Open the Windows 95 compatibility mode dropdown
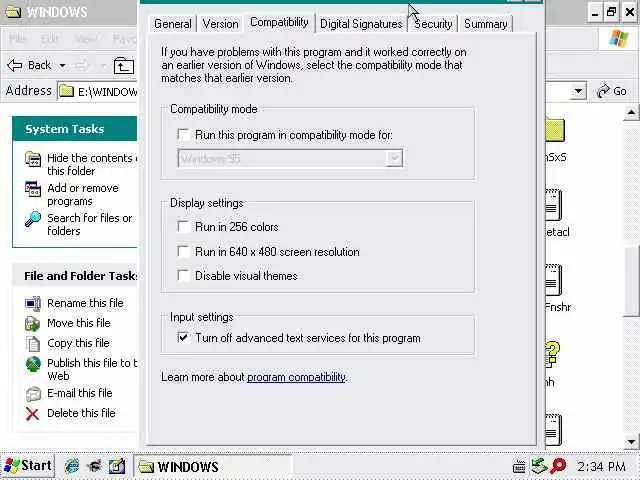Screen dimensions: 640x480 coord(394,158)
